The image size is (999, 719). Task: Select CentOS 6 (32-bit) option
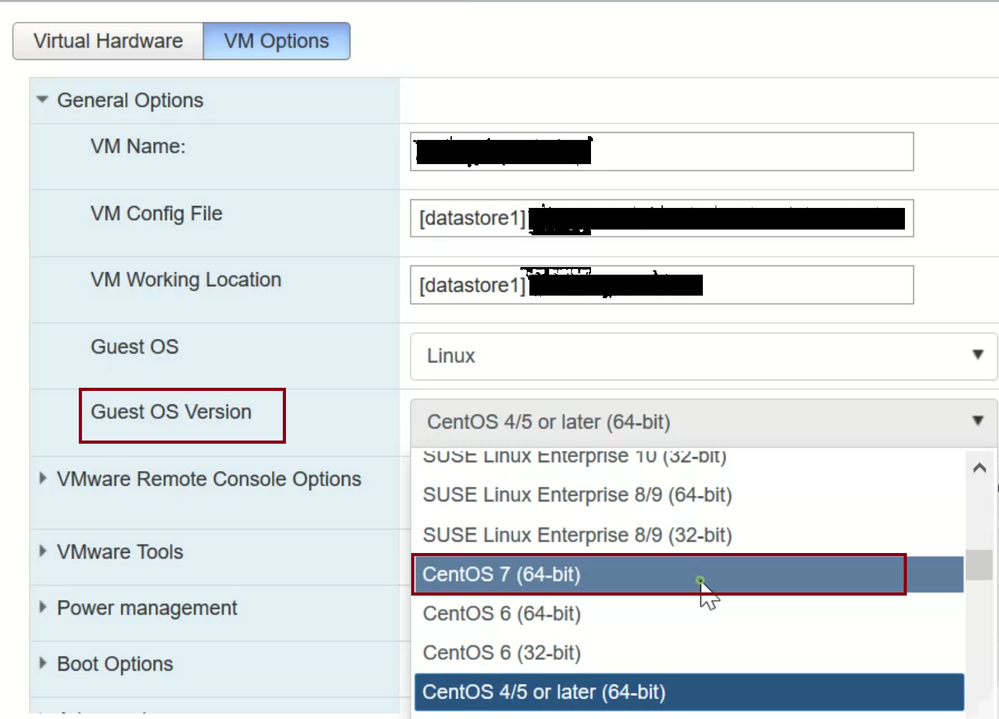[688, 653]
